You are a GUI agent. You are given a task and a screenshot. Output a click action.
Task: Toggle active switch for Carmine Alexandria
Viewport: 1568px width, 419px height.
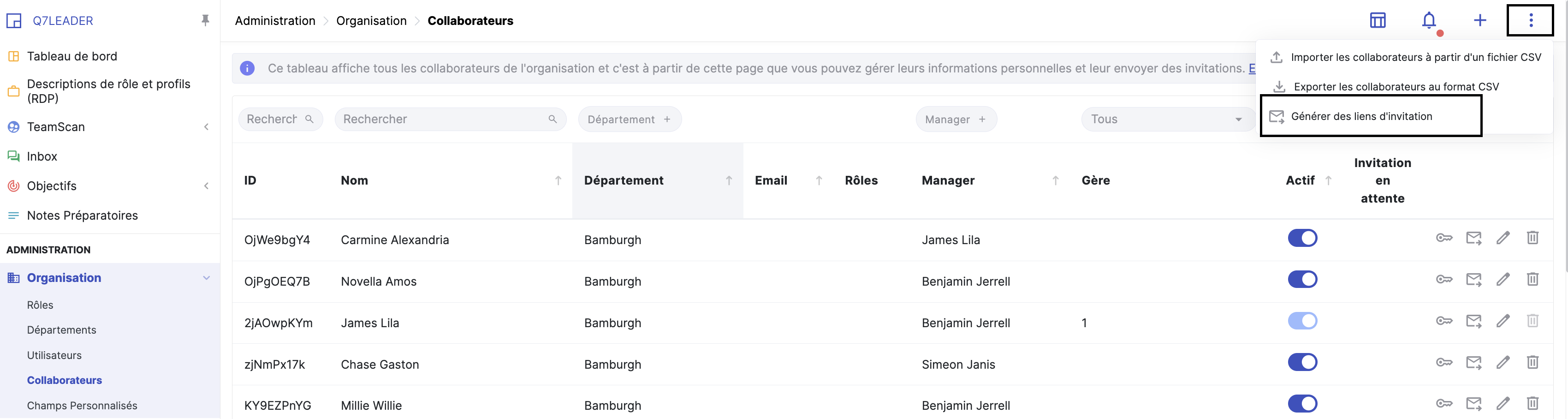[x=1302, y=238]
